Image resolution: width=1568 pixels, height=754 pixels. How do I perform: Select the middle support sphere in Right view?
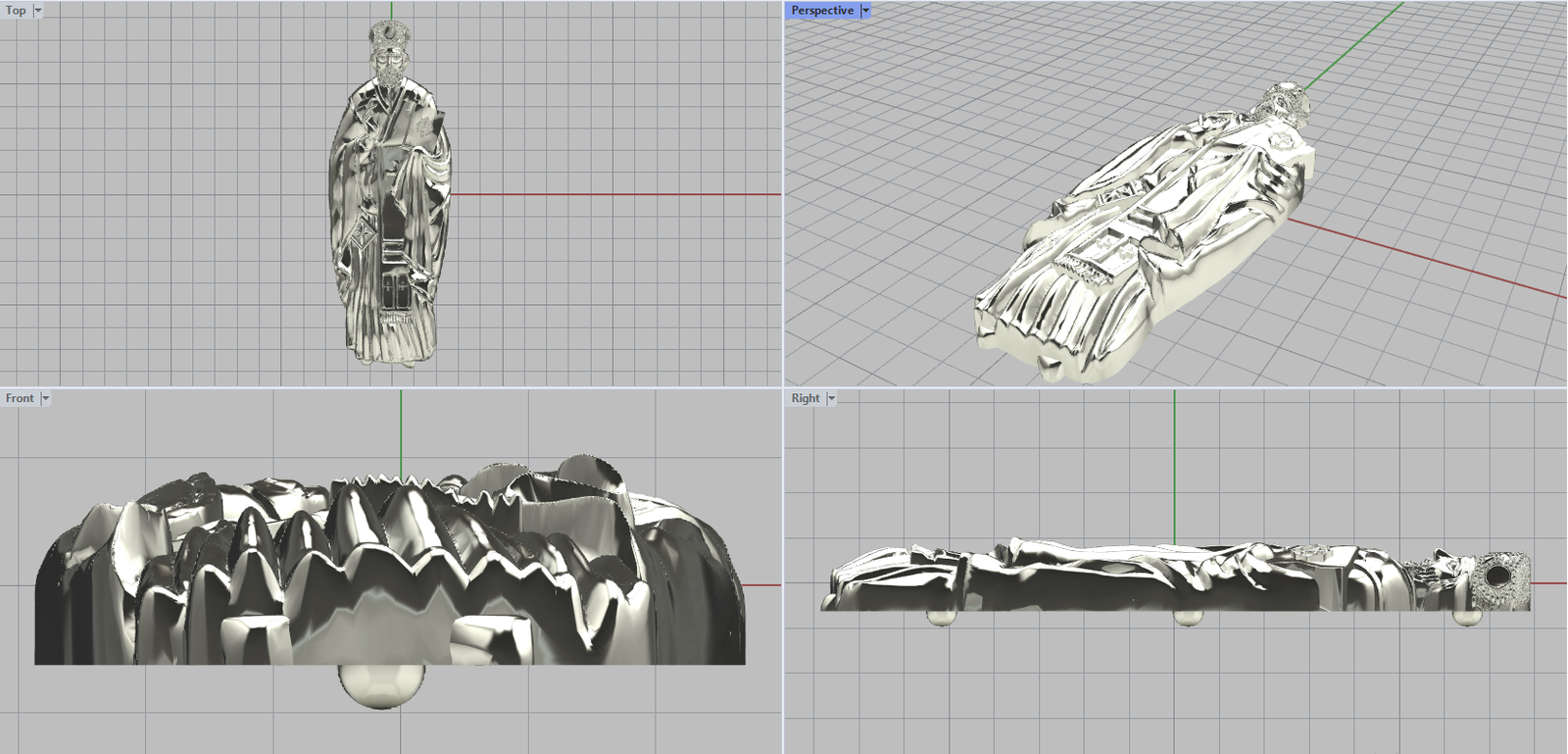pyautogui.click(x=1187, y=617)
